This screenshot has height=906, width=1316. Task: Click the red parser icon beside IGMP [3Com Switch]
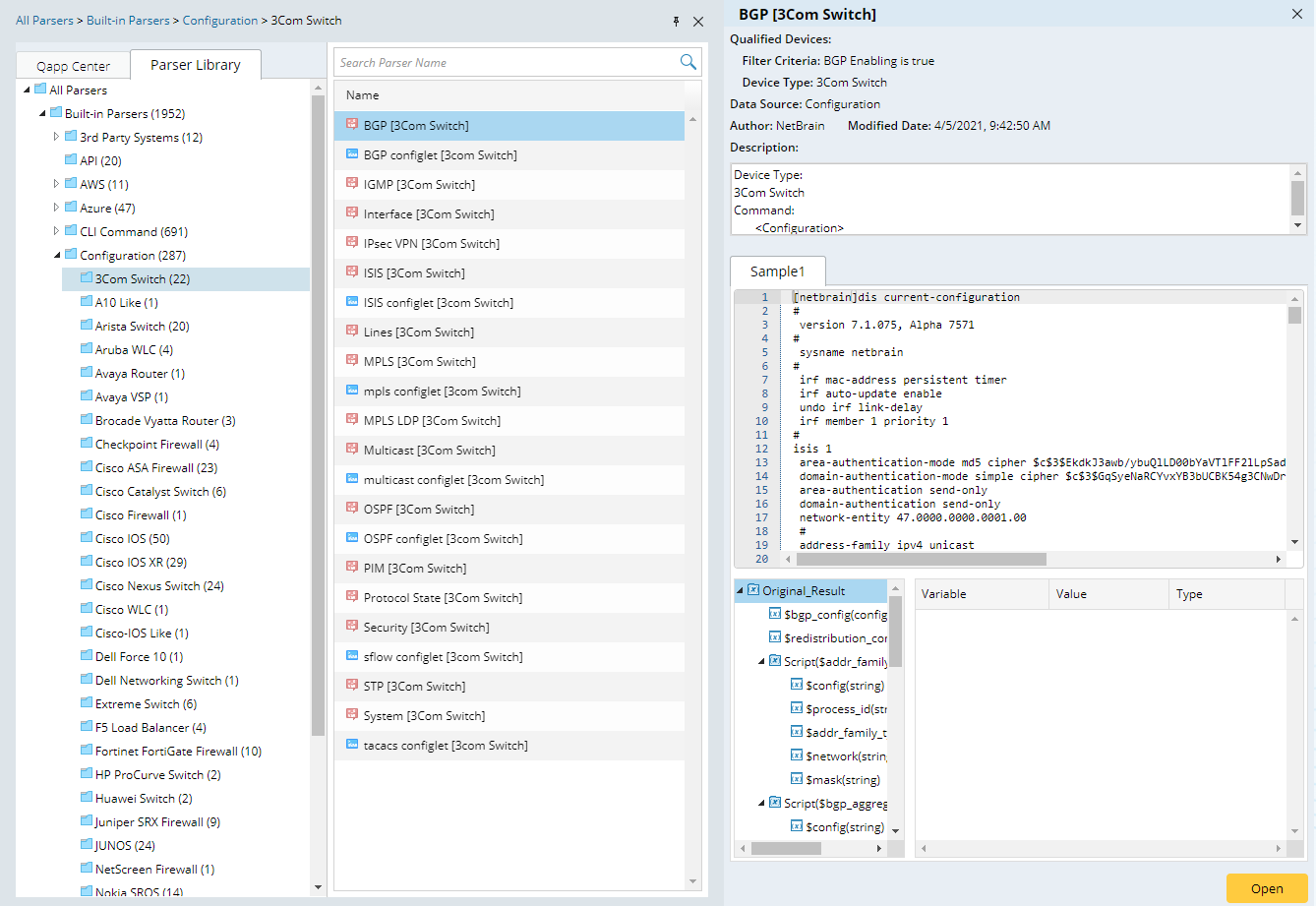point(353,184)
